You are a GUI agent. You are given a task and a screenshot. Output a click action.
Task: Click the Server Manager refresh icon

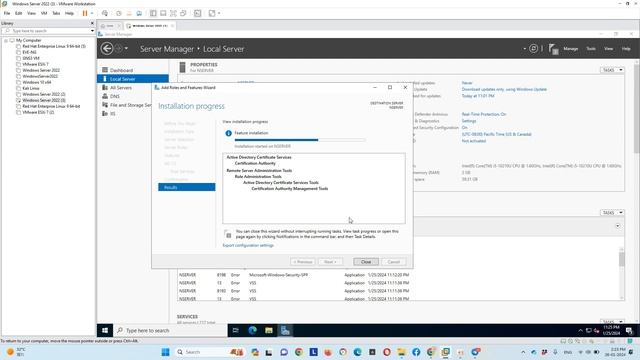(533, 49)
